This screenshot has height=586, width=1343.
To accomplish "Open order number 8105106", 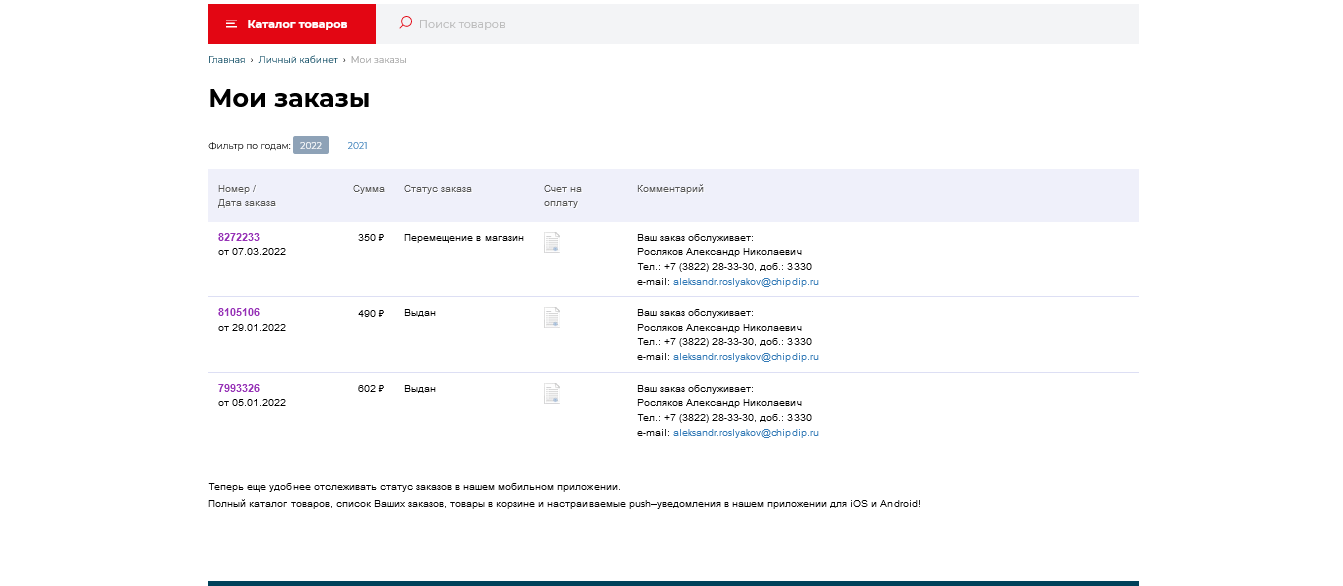I will [239, 313].
